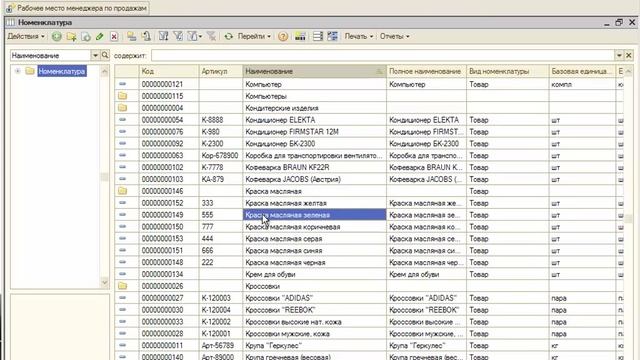Viewport: 640px width, 360px height.
Task: Click the Add new group folder icon
Action: pyautogui.click(x=71, y=37)
